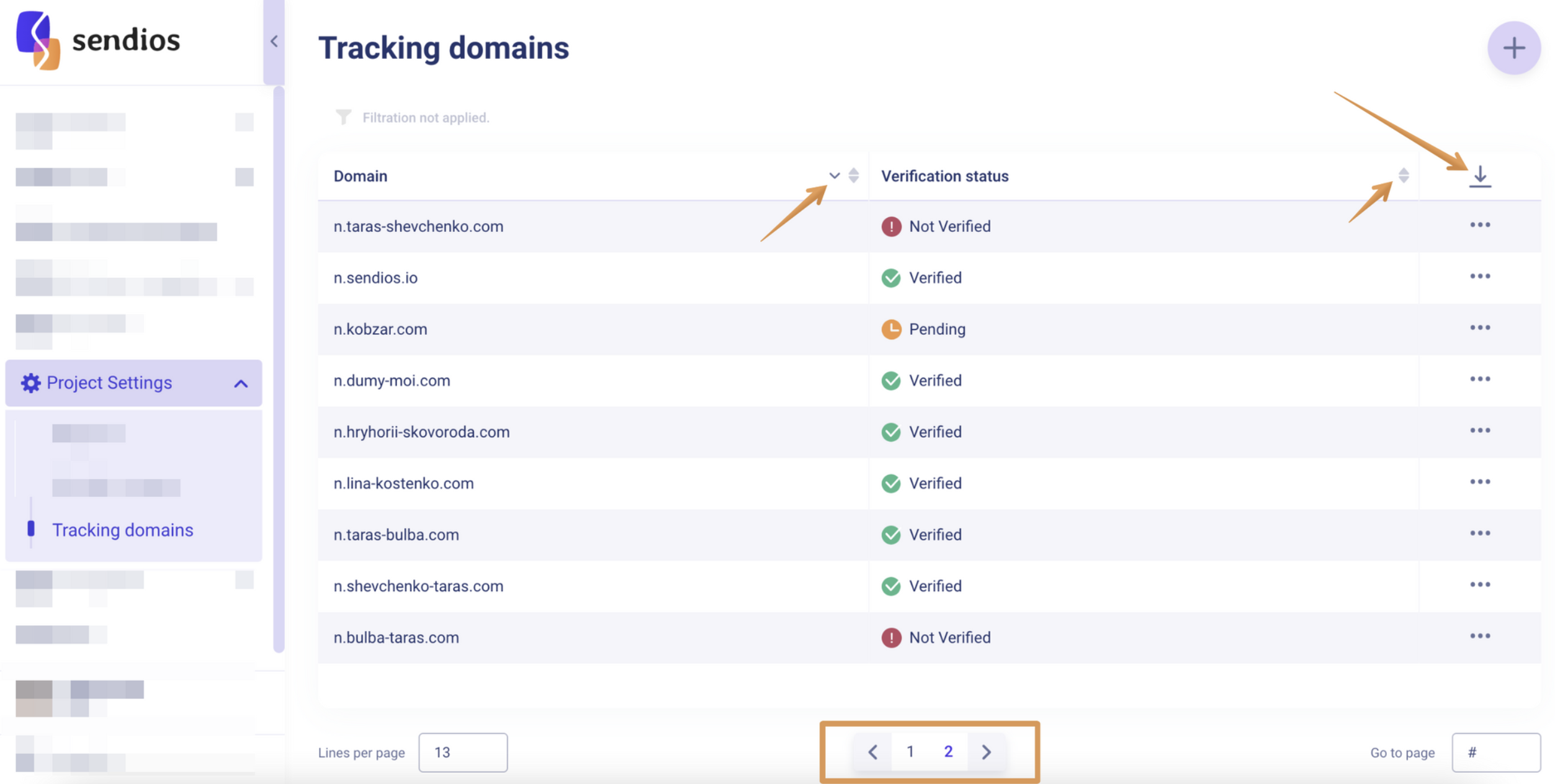Click the Project Settings gear icon
1555x784 pixels.
30,383
